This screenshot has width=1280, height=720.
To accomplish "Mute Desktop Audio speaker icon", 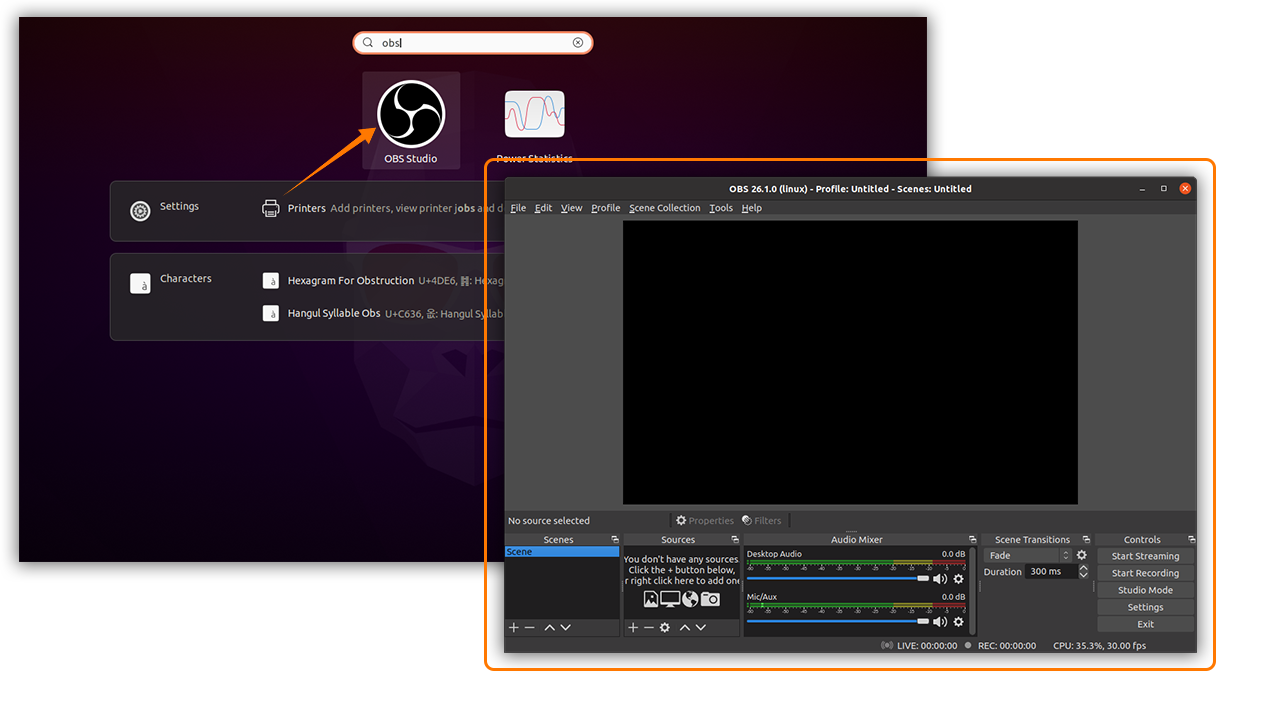I will point(940,579).
